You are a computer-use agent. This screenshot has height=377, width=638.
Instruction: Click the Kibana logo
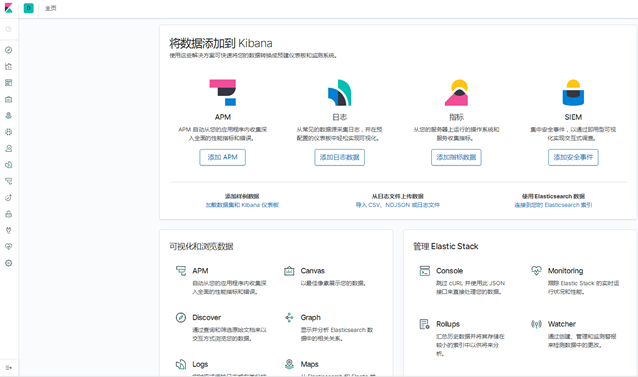click(9, 8)
